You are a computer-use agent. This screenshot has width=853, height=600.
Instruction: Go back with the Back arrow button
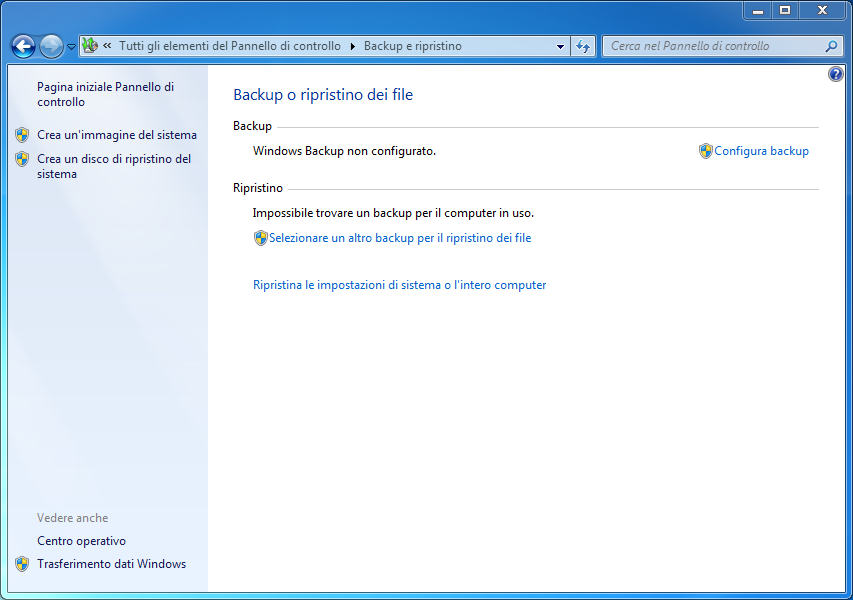tap(23, 47)
